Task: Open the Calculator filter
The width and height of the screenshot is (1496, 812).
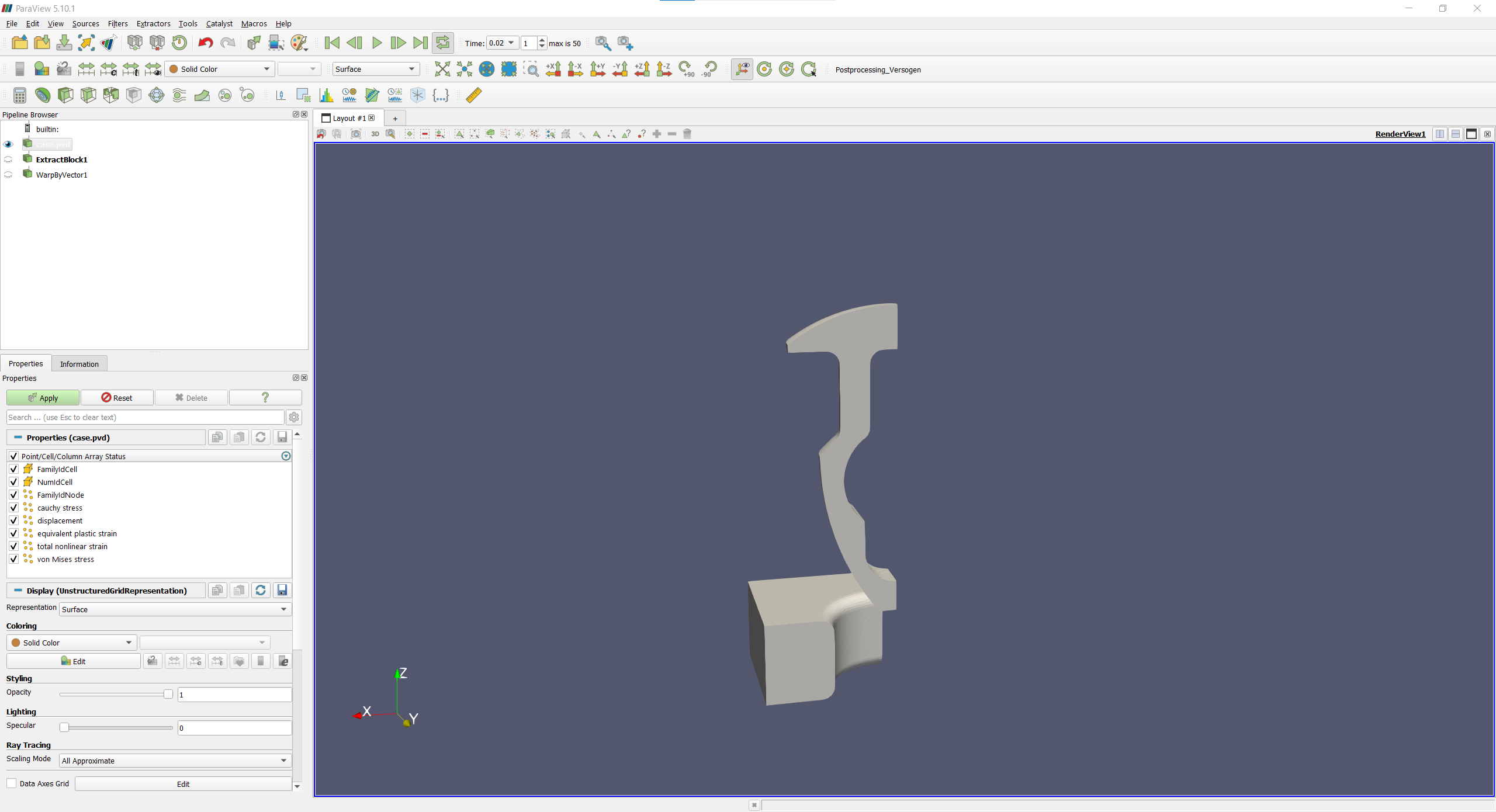Action: tap(19, 95)
